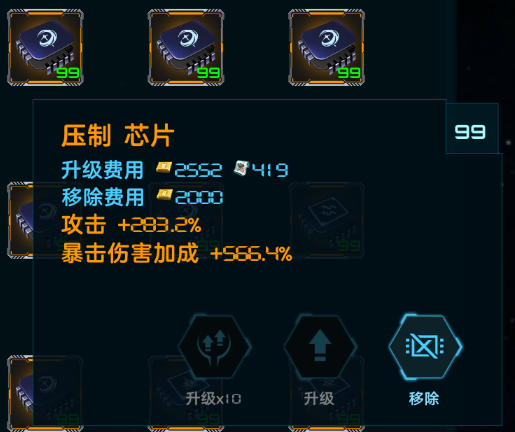Click the 攻击 +283.2% stat line
The height and width of the screenshot is (432, 515).
click(x=131, y=225)
